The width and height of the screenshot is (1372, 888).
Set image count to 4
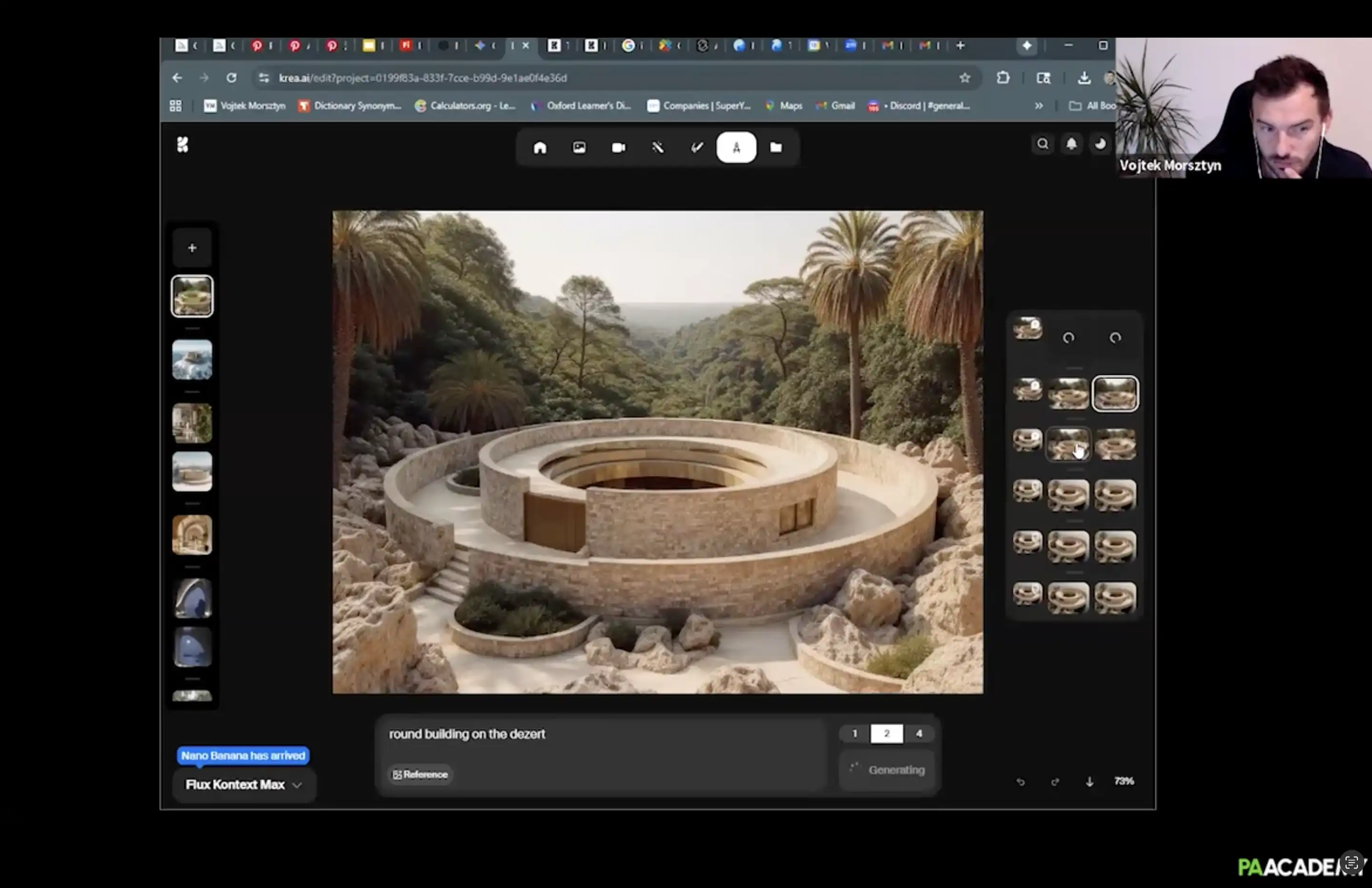coord(919,734)
